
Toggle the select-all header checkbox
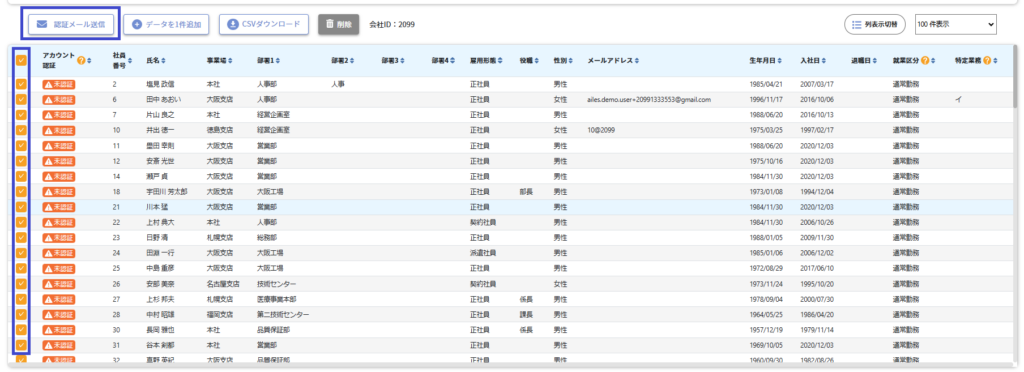point(21,61)
